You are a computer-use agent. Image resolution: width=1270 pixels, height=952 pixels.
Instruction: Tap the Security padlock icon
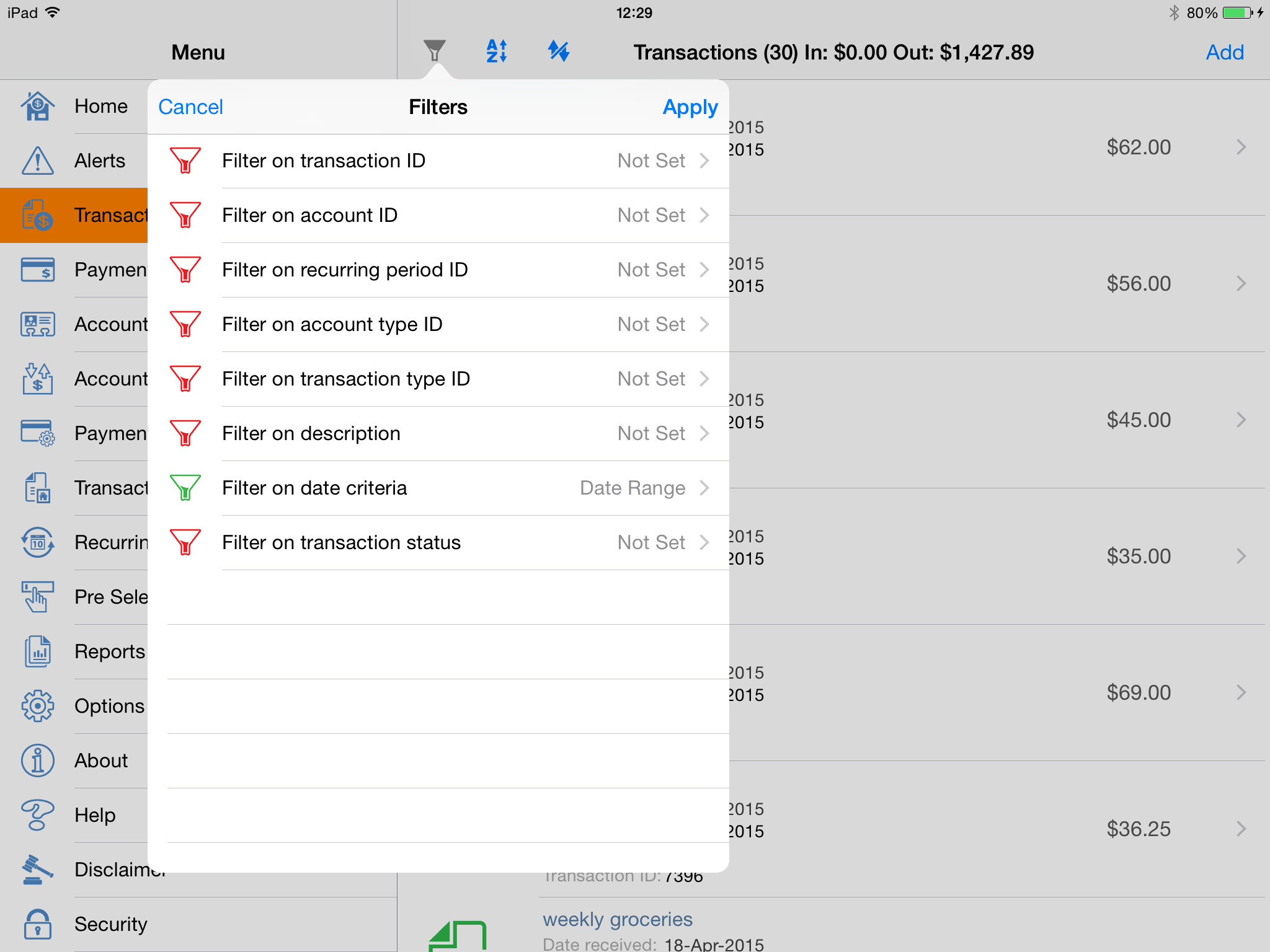point(38,924)
